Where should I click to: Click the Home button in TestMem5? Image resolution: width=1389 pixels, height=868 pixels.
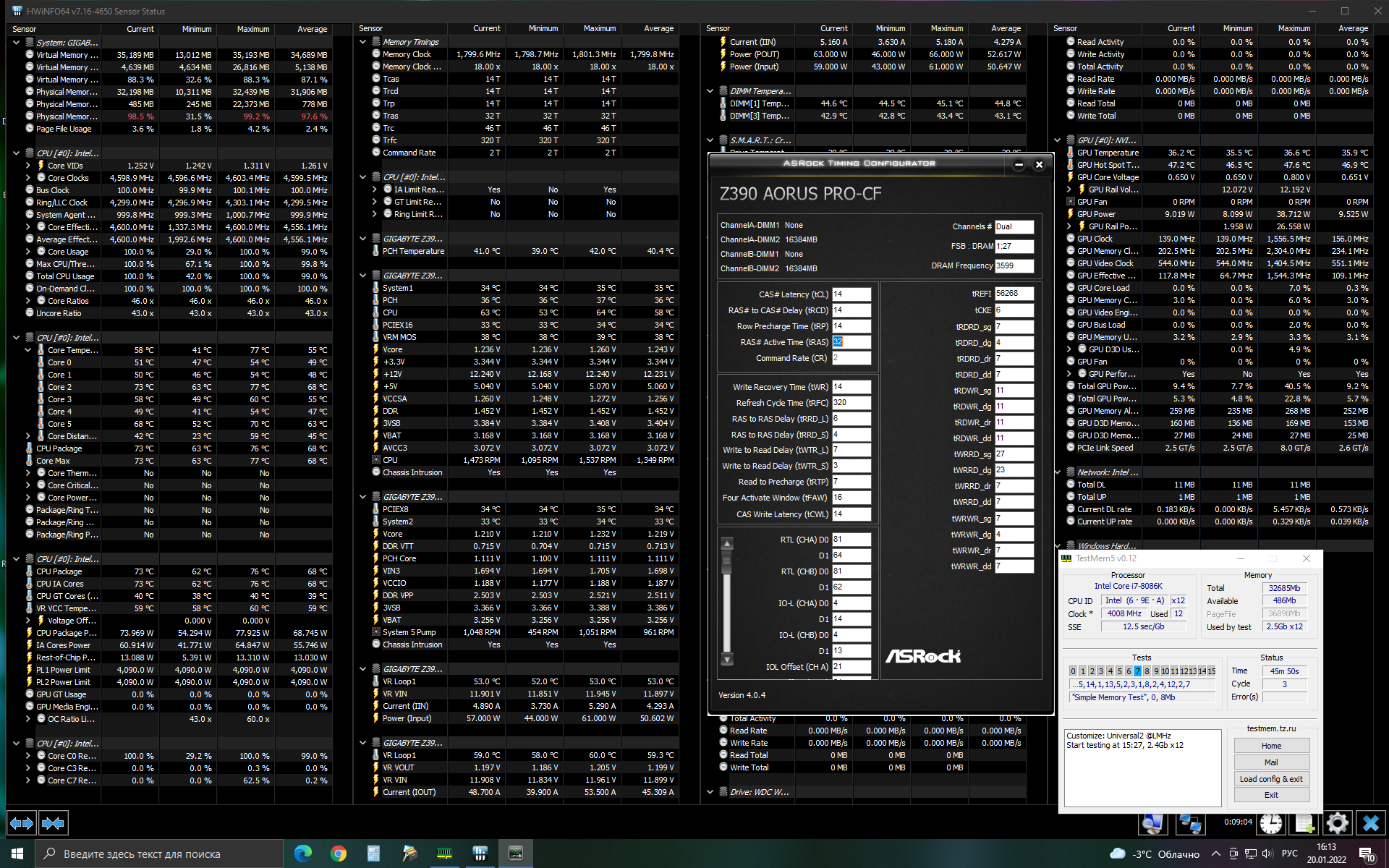click(x=1271, y=746)
